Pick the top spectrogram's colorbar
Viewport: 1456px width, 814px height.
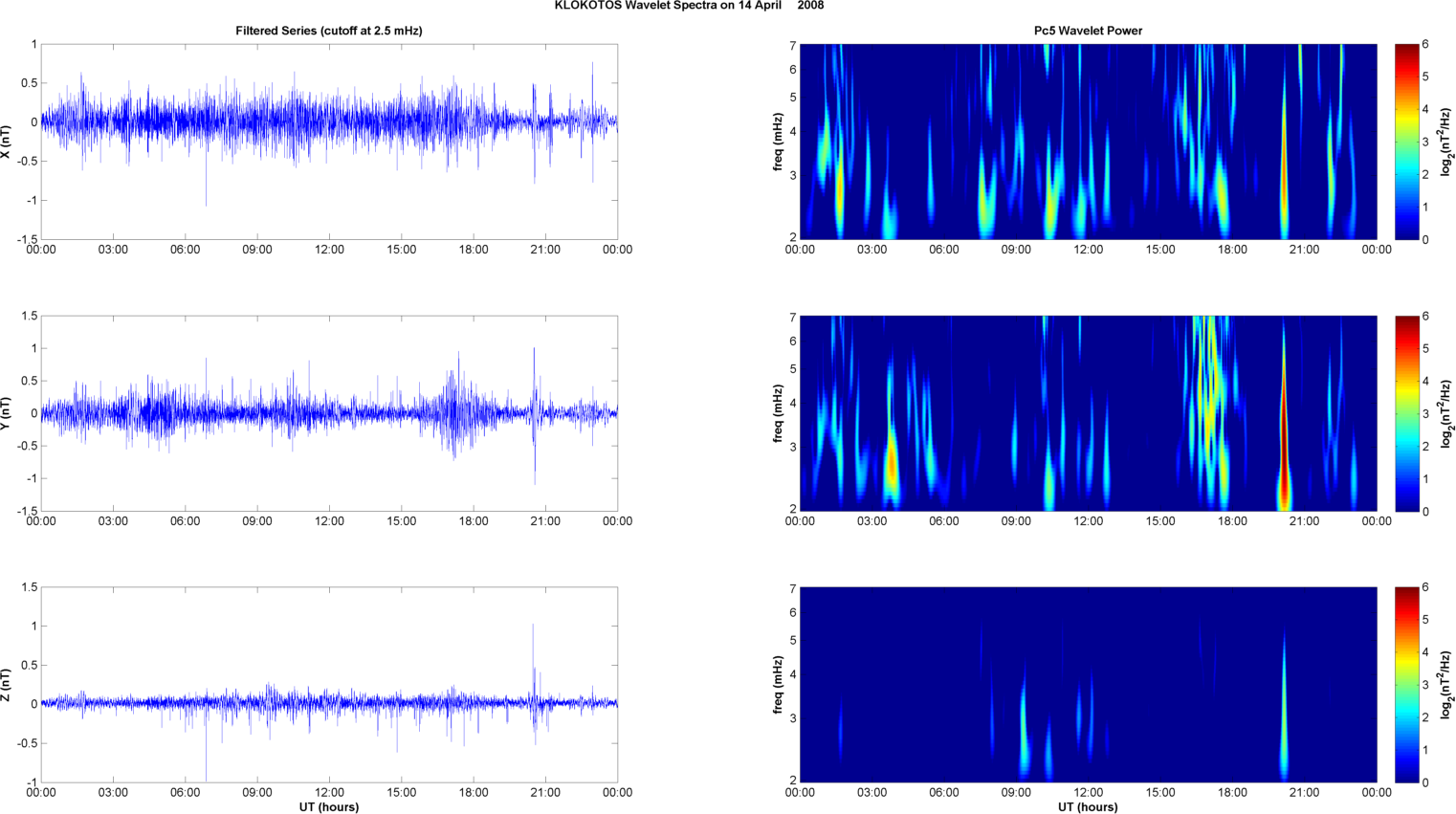click(x=1406, y=142)
